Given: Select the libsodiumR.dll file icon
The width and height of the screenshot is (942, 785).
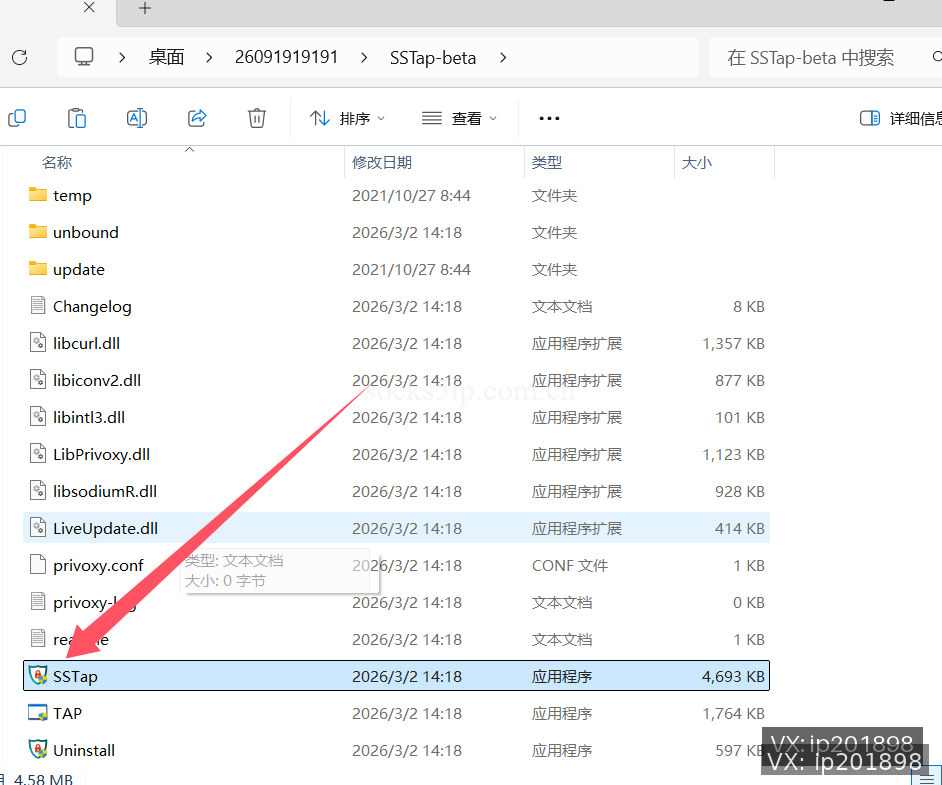Looking at the screenshot, I should click(38, 491).
